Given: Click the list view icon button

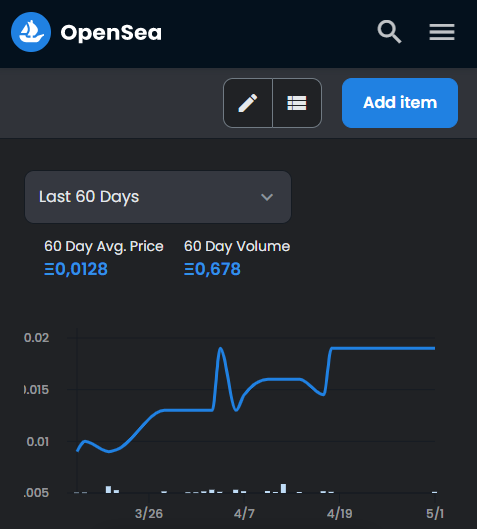Looking at the screenshot, I should tap(297, 103).
